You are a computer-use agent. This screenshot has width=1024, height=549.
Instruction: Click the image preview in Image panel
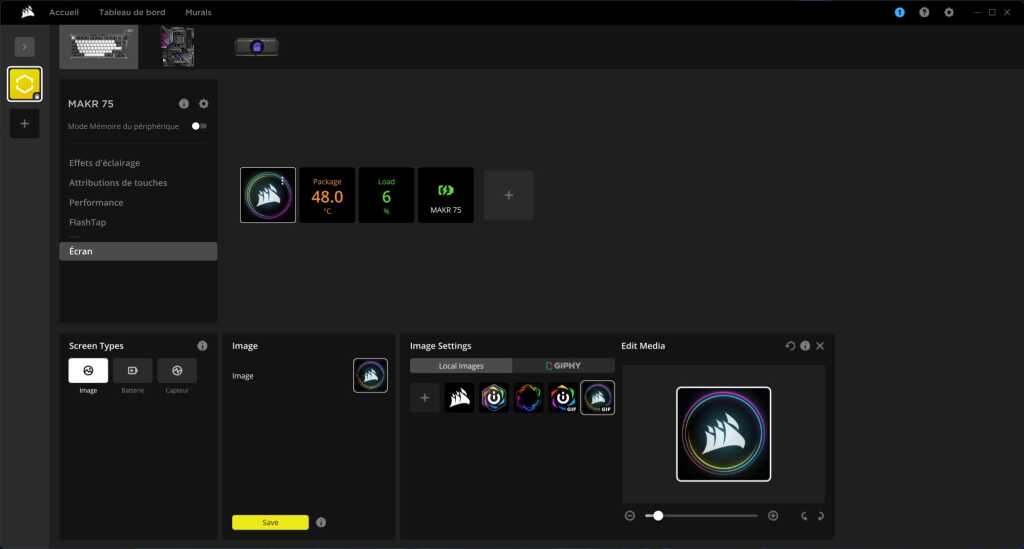pyautogui.click(x=370, y=375)
